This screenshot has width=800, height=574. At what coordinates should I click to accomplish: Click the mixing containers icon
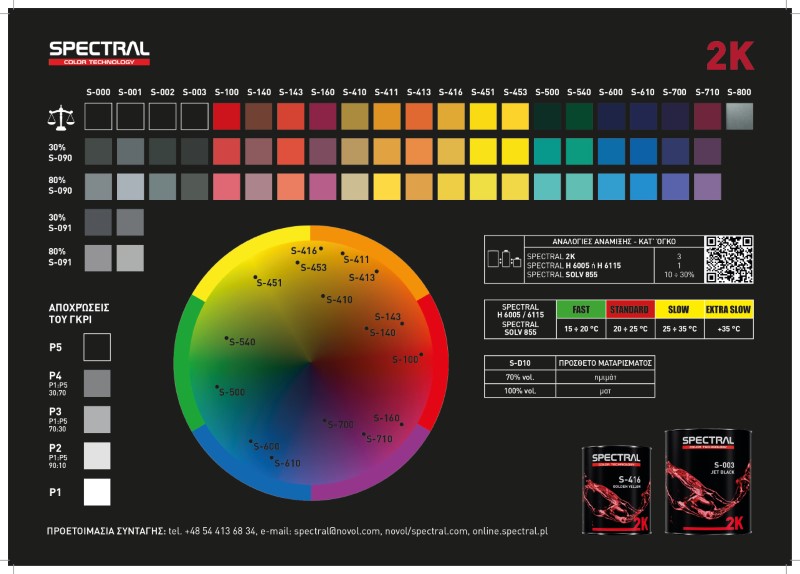pyautogui.click(x=504, y=259)
